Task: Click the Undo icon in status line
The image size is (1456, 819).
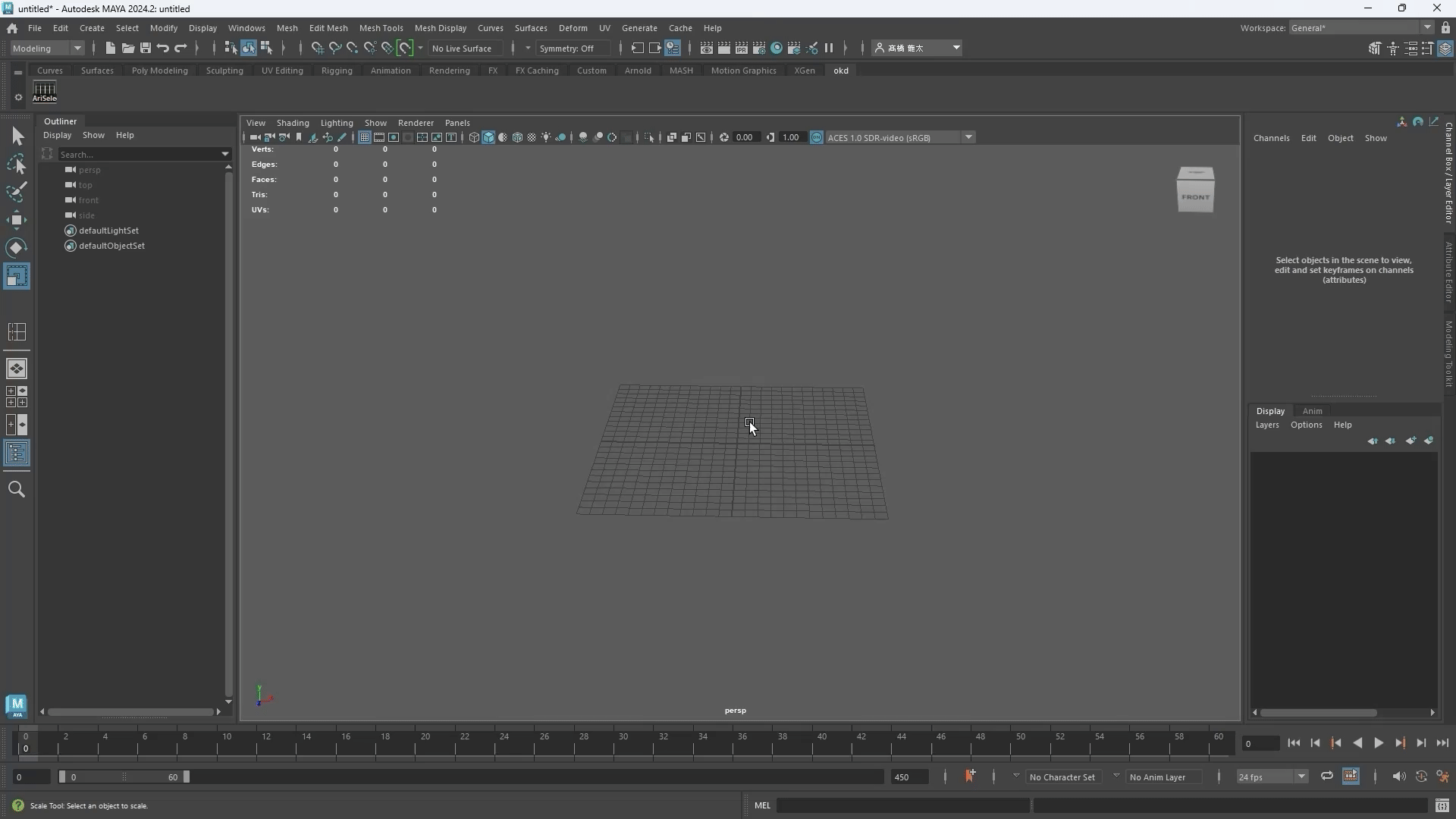Action: coord(162,48)
